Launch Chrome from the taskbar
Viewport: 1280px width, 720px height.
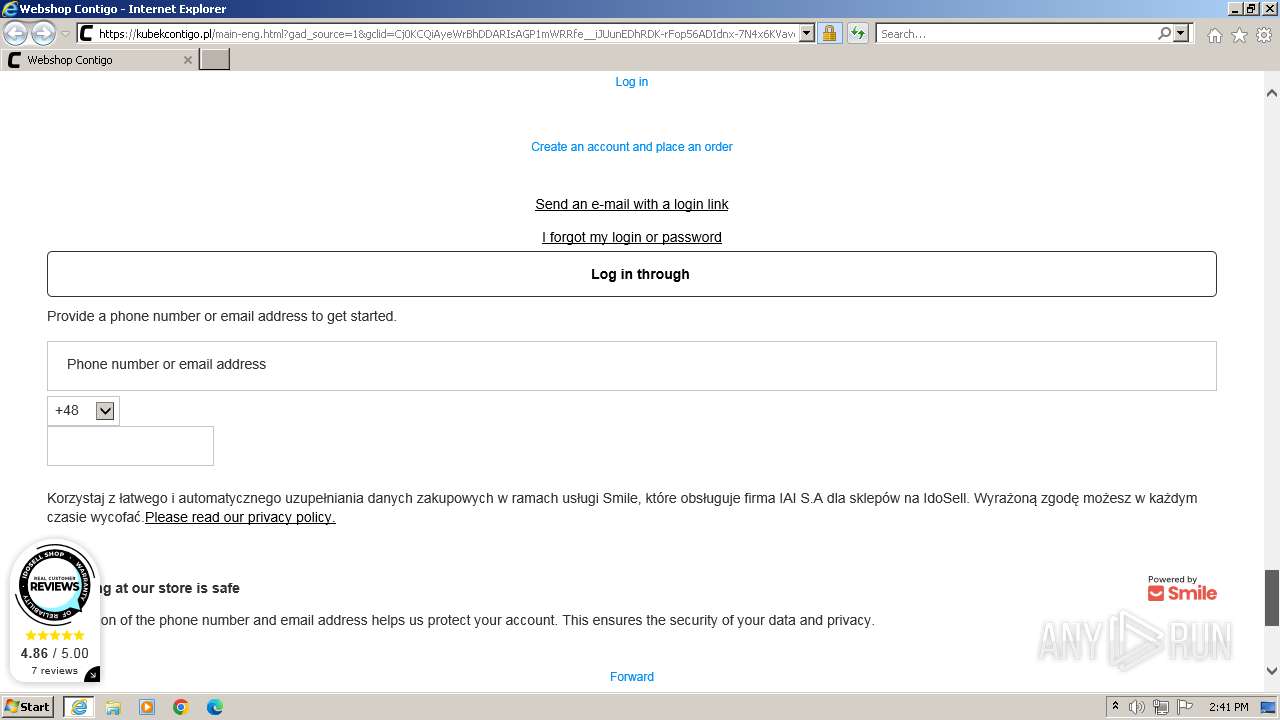click(181, 707)
